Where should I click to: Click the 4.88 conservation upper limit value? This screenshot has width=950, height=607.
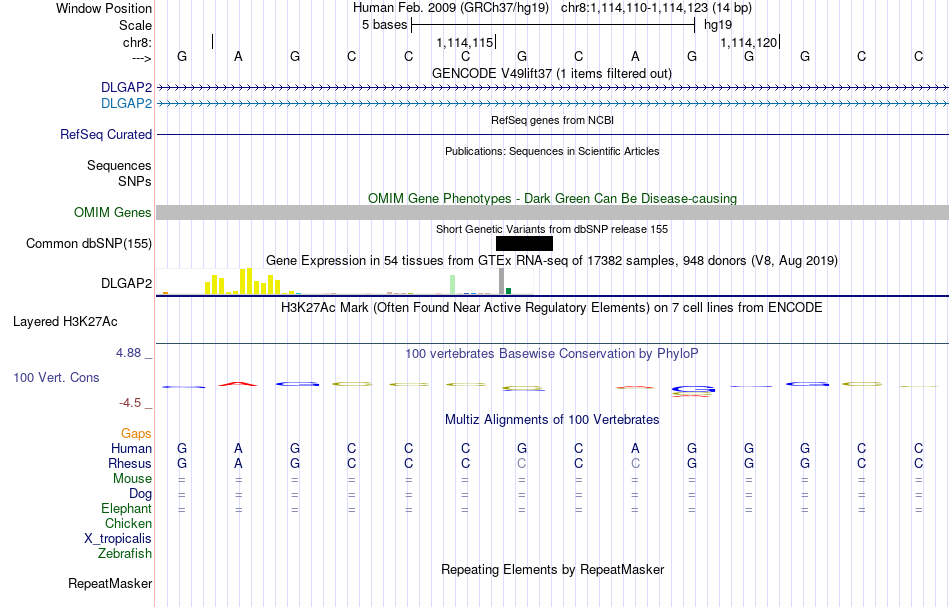128,353
